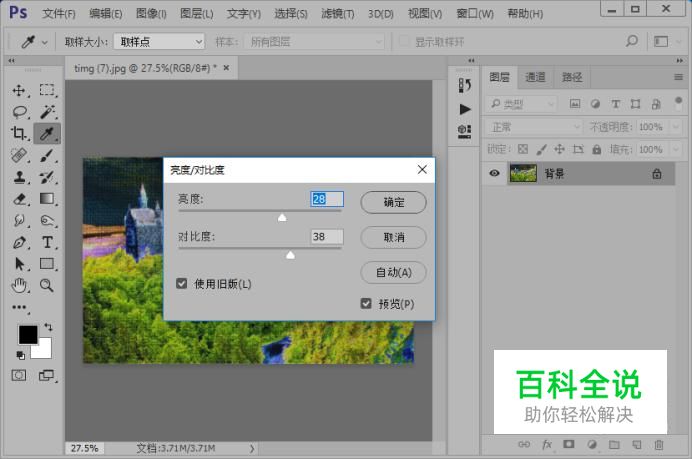
Task: Toggle 显示取样环 checkbox
Action: click(403, 41)
